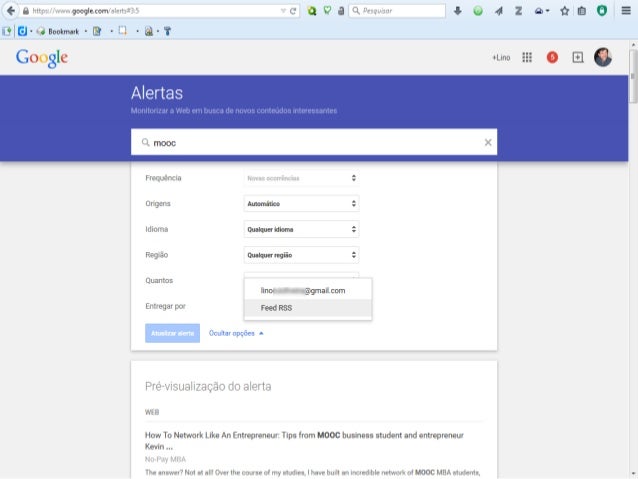The width and height of the screenshot is (638, 479).
Task: Open the bookmarks list clipboard icon
Action: [582, 11]
